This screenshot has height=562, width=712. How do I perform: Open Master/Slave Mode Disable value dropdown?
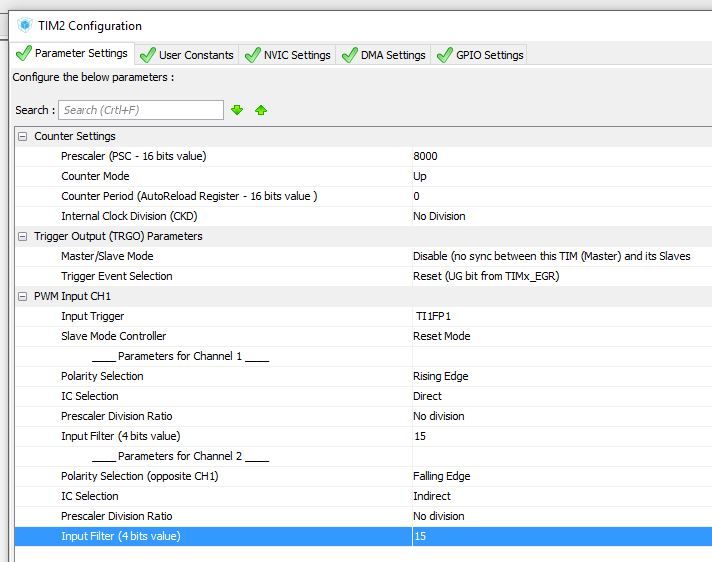(551, 256)
